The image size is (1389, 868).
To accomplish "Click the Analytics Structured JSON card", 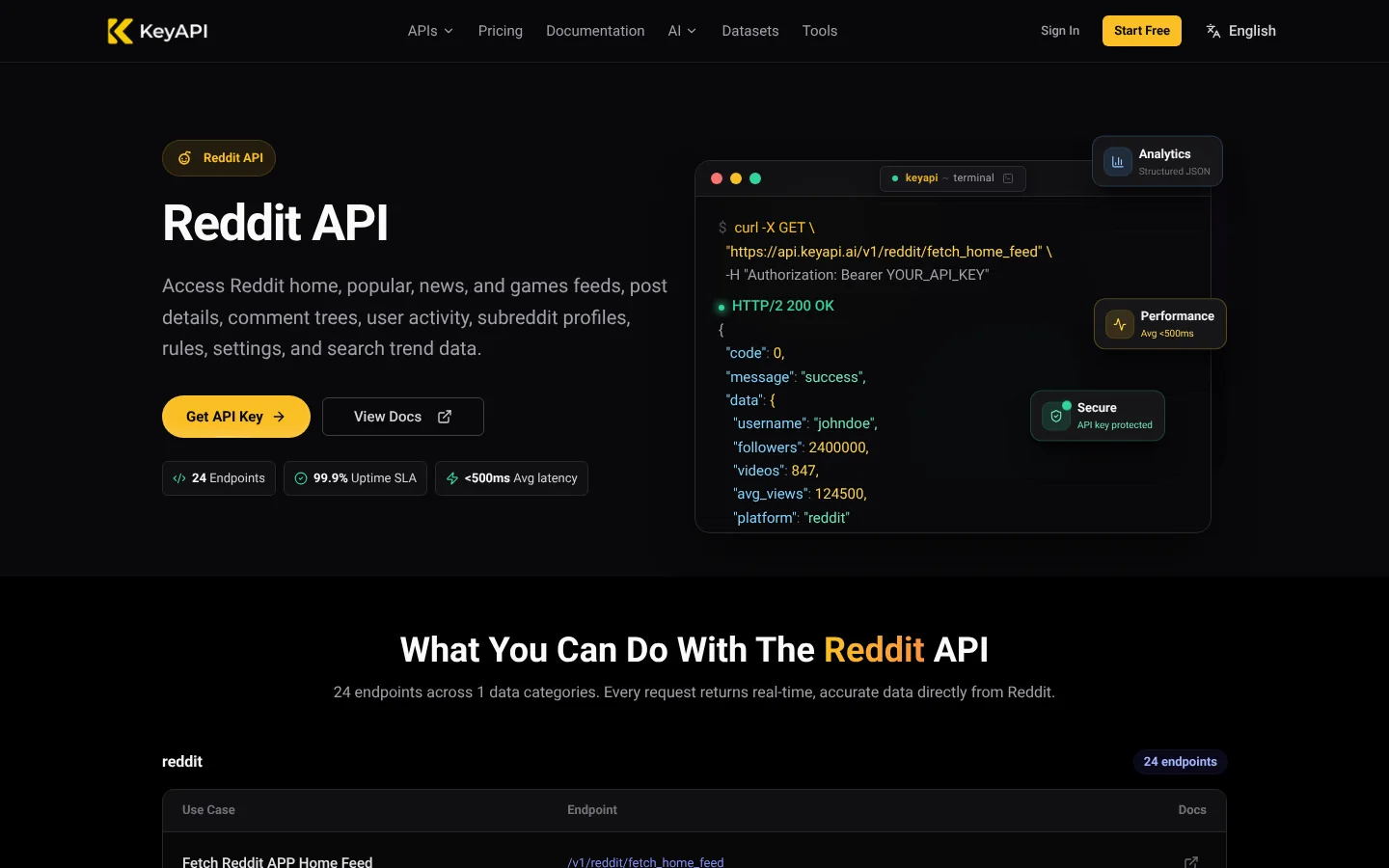I will (1157, 161).
